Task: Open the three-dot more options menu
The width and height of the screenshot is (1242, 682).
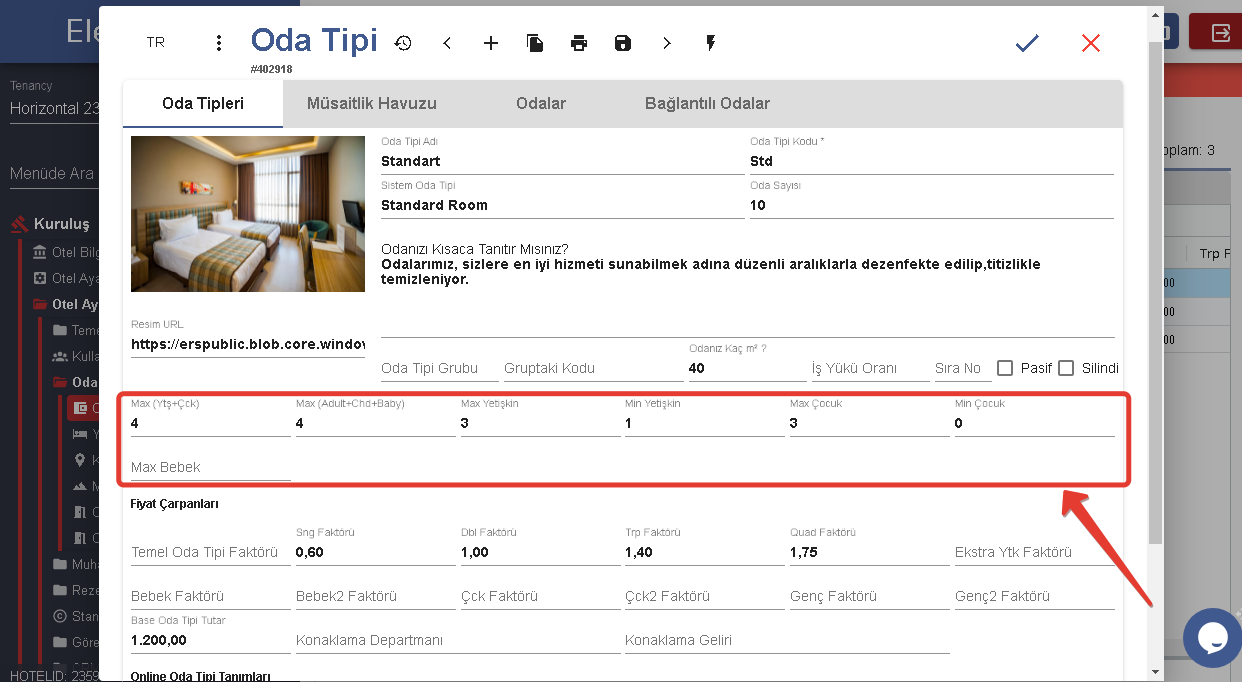Action: tap(219, 43)
